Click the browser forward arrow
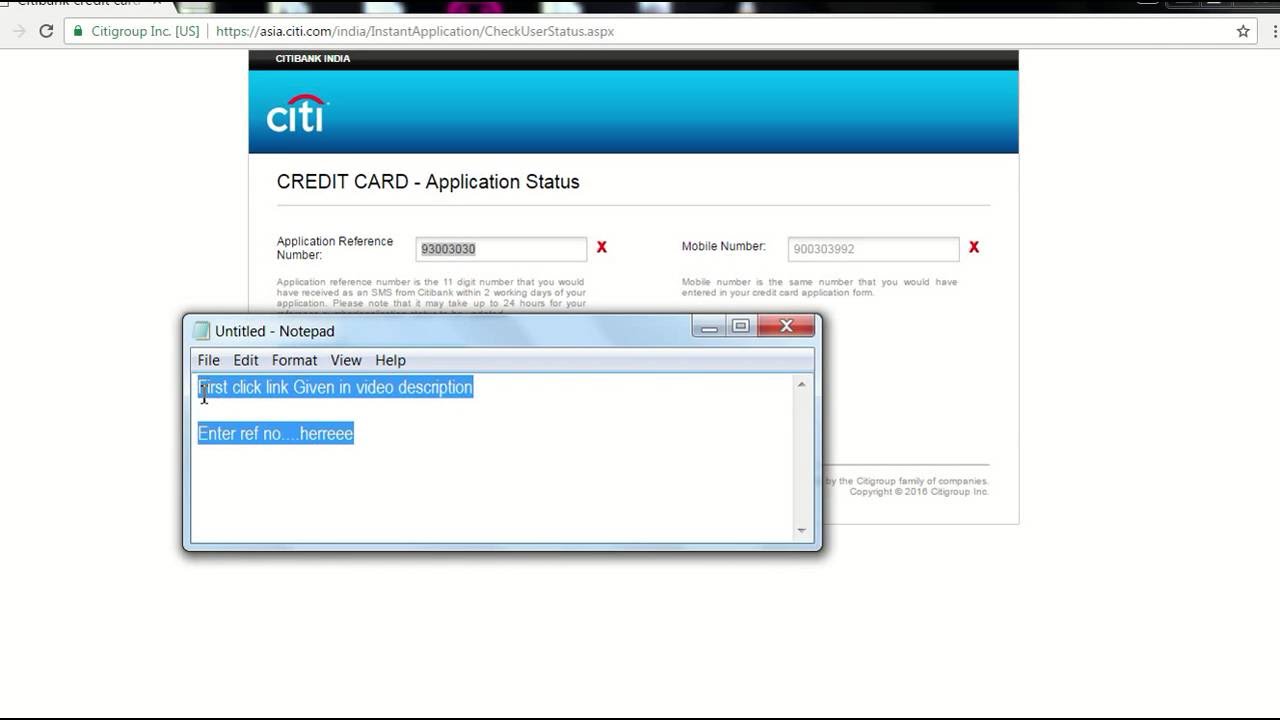Screen dimensions: 1280x720 pos(18,31)
